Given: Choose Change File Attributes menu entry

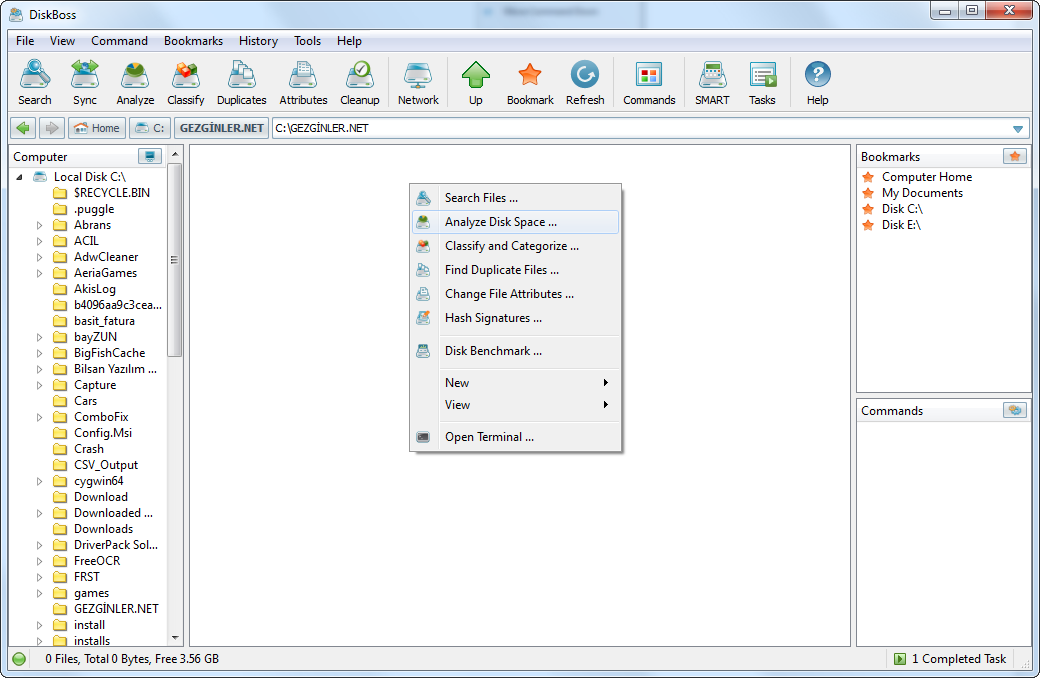Looking at the screenshot, I should pos(515,294).
